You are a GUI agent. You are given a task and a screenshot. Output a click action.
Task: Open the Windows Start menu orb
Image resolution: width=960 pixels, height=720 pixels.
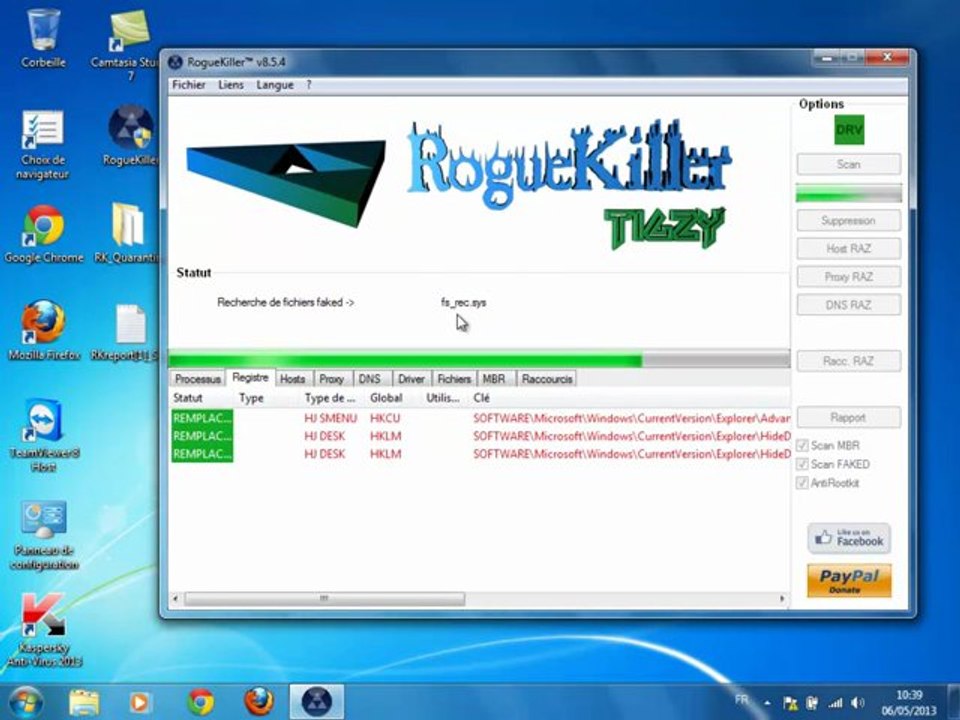(26, 702)
